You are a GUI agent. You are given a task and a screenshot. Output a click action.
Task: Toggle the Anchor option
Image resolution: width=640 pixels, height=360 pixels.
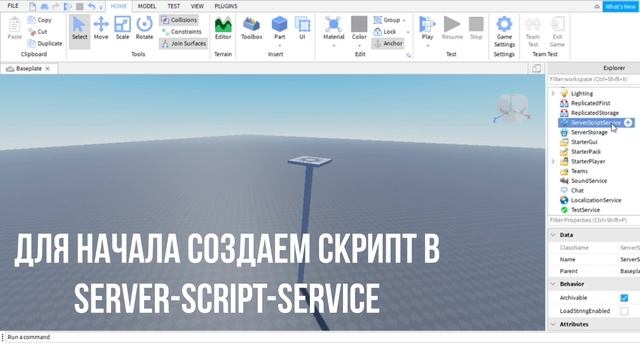[x=388, y=43]
